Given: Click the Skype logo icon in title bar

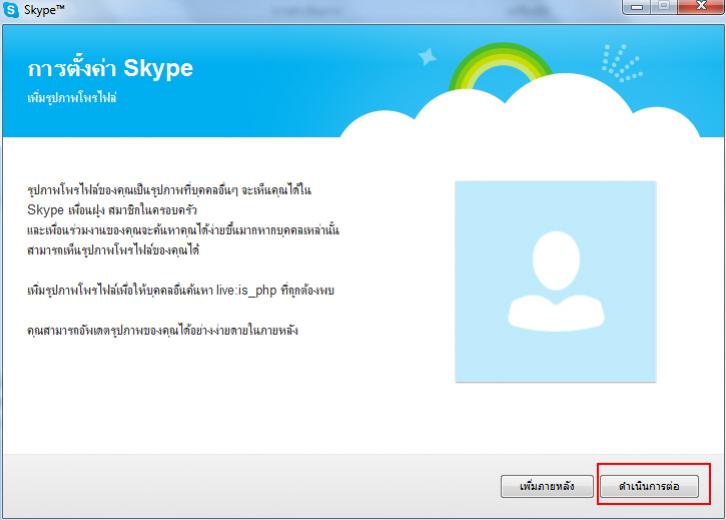Looking at the screenshot, I should tap(11, 9).
